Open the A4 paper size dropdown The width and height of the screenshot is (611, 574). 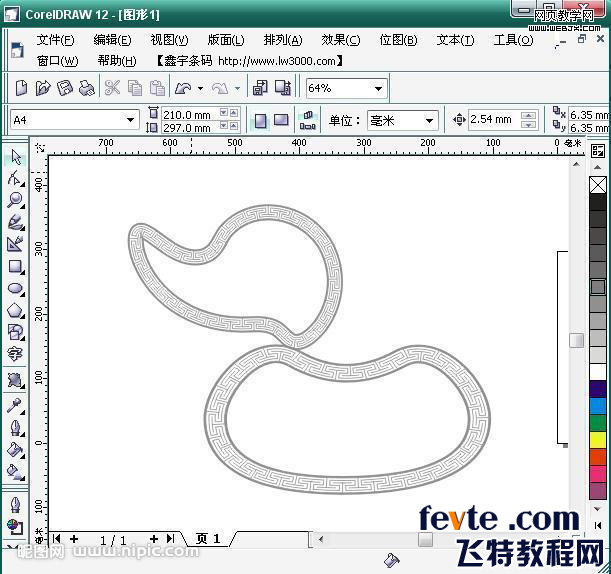[131, 120]
